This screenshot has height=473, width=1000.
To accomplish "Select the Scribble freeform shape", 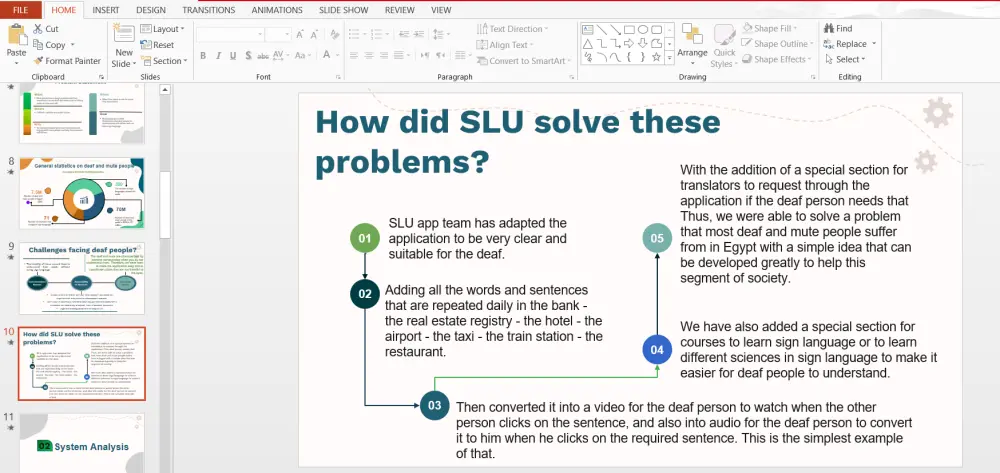I will (587, 57).
